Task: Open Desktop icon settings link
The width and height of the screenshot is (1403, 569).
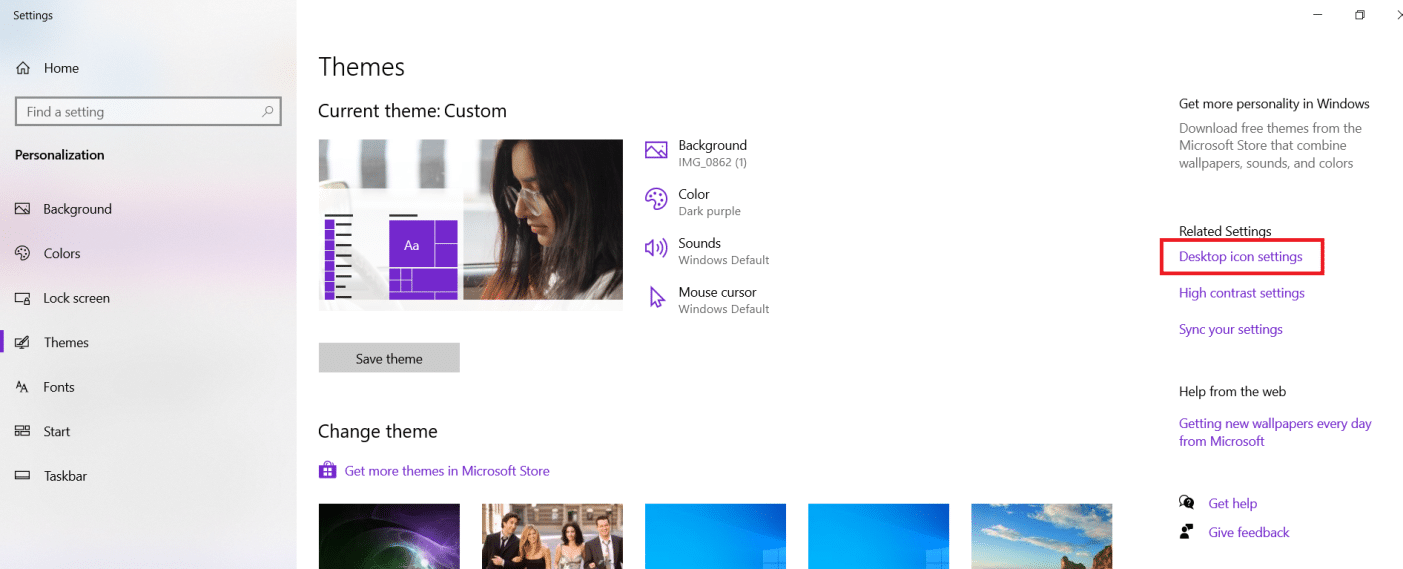Action: (x=1240, y=257)
